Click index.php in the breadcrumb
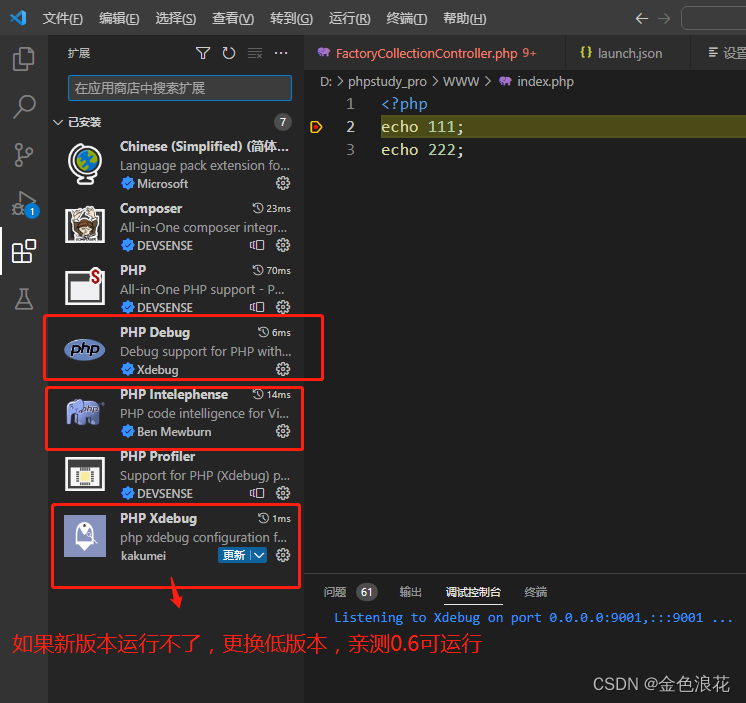 (545, 82)
